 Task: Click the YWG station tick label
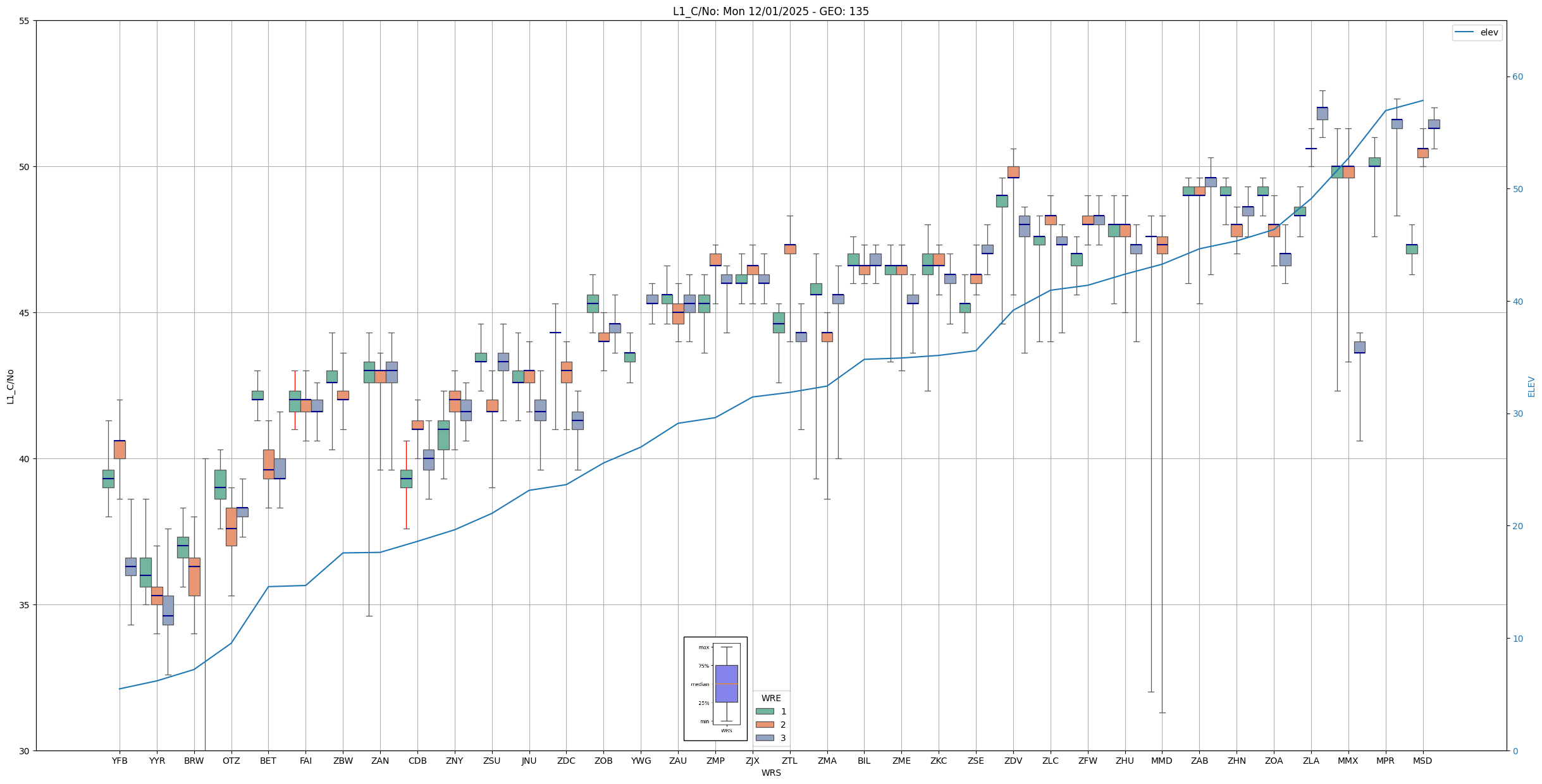pos(641,761)
